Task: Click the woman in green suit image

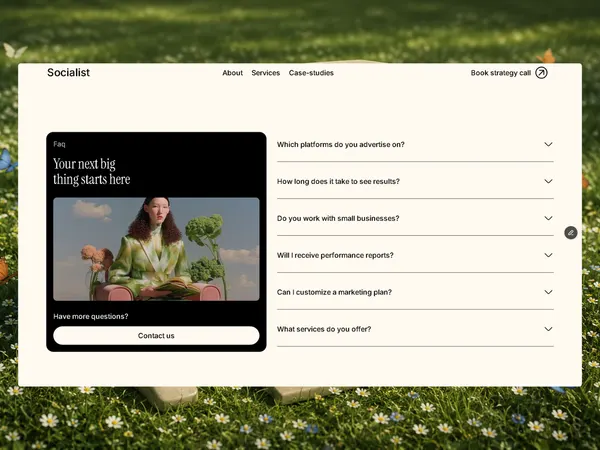Action: (156, 249)
